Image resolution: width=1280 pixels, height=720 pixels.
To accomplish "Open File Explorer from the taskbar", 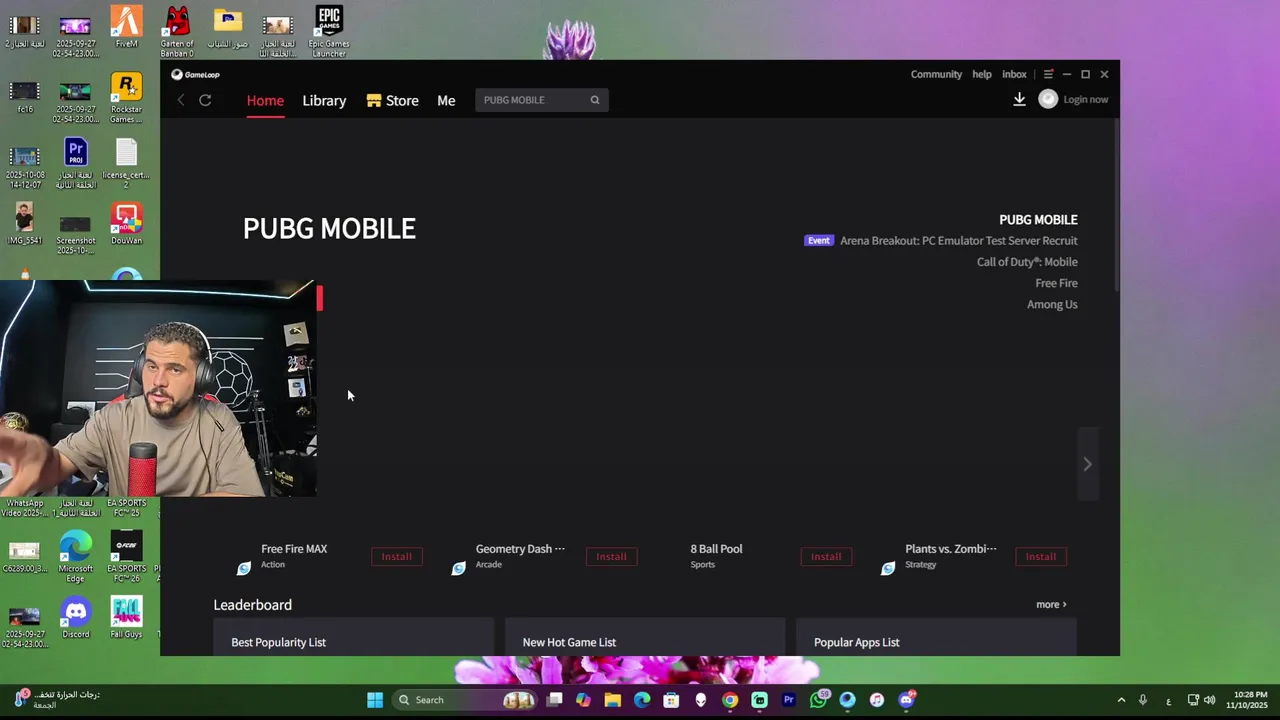I will point(613,700).
